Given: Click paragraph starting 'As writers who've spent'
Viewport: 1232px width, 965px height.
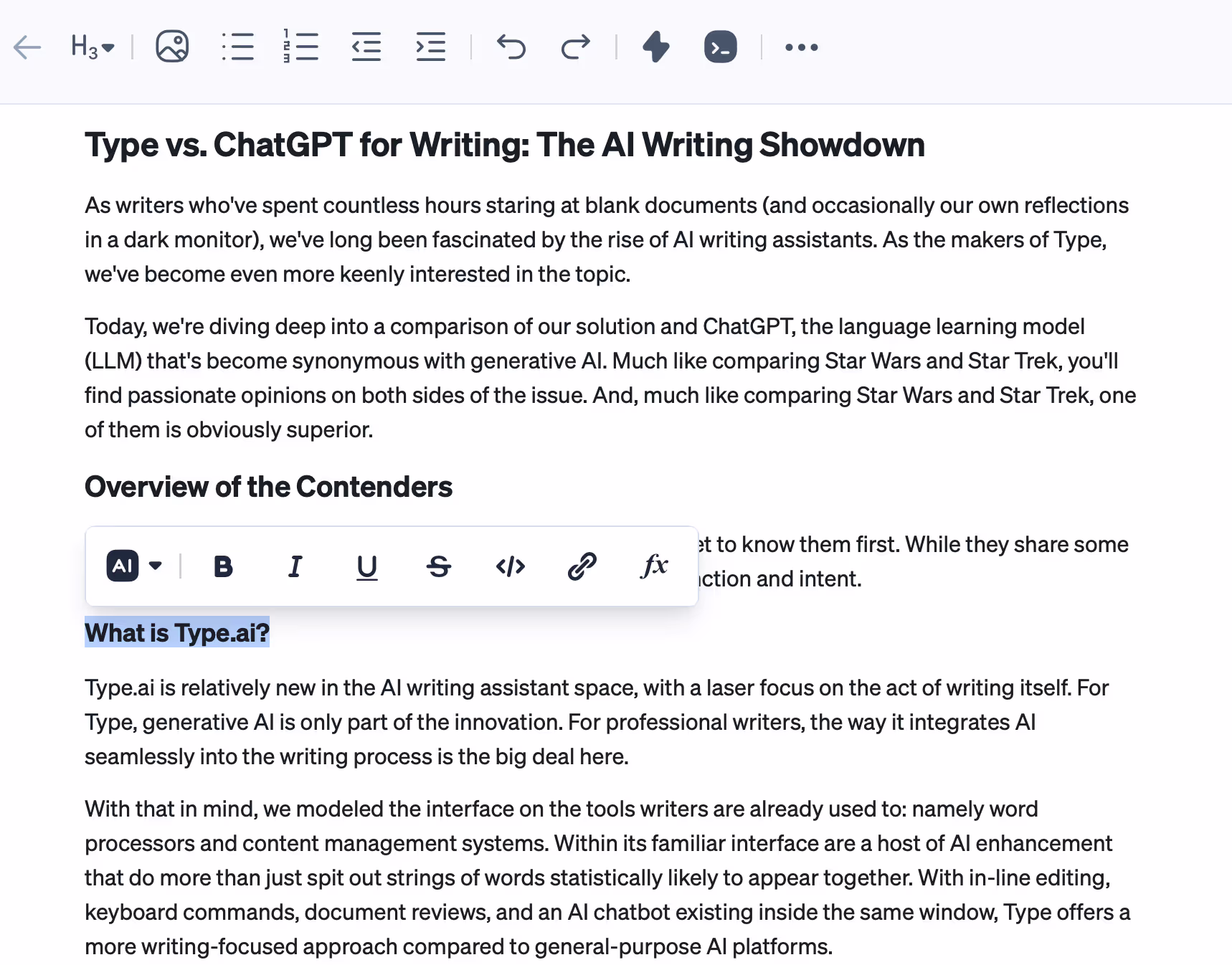Looking at the screenshot, I should click(x=607, y=239).
